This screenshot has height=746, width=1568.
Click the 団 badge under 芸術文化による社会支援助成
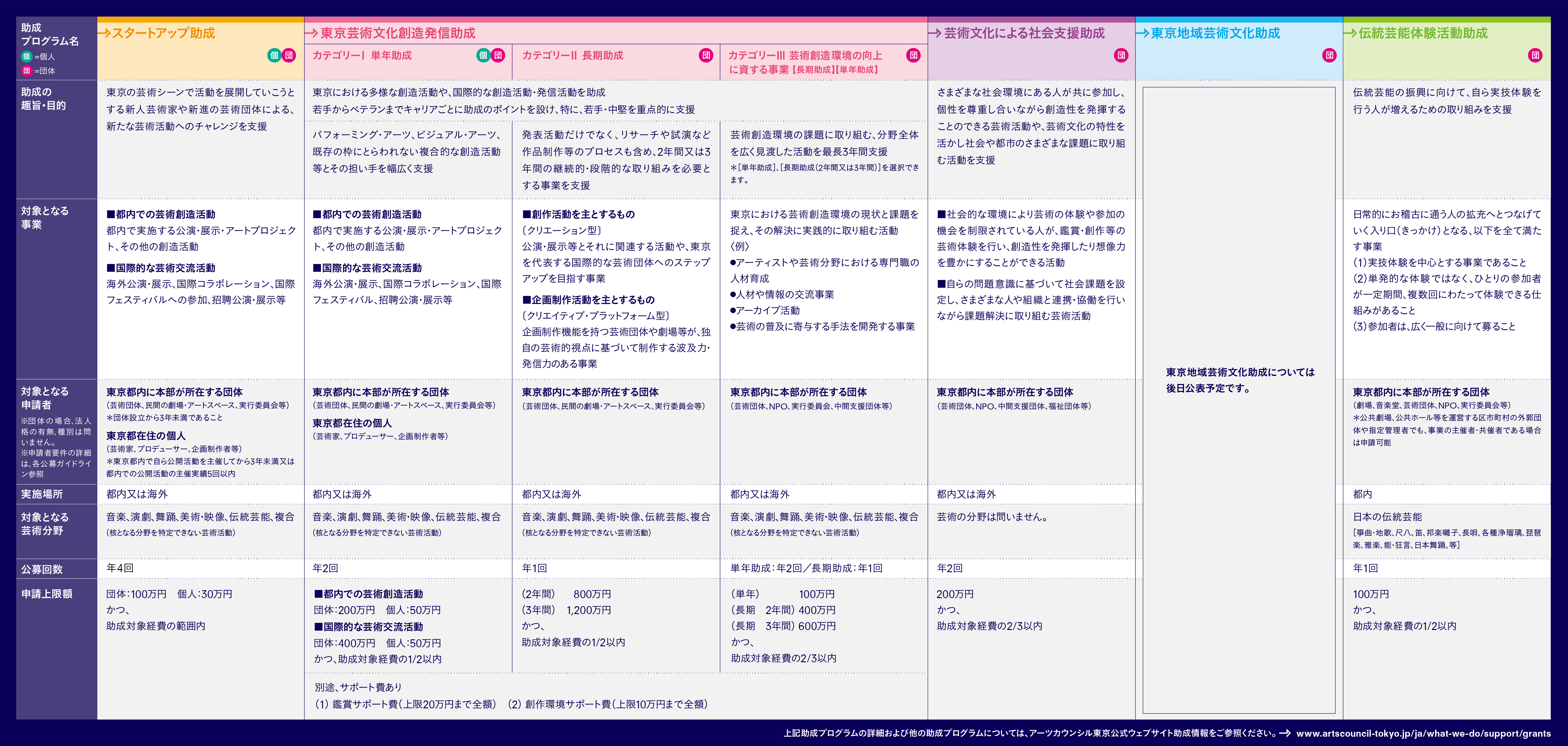tap(1121, 55)
